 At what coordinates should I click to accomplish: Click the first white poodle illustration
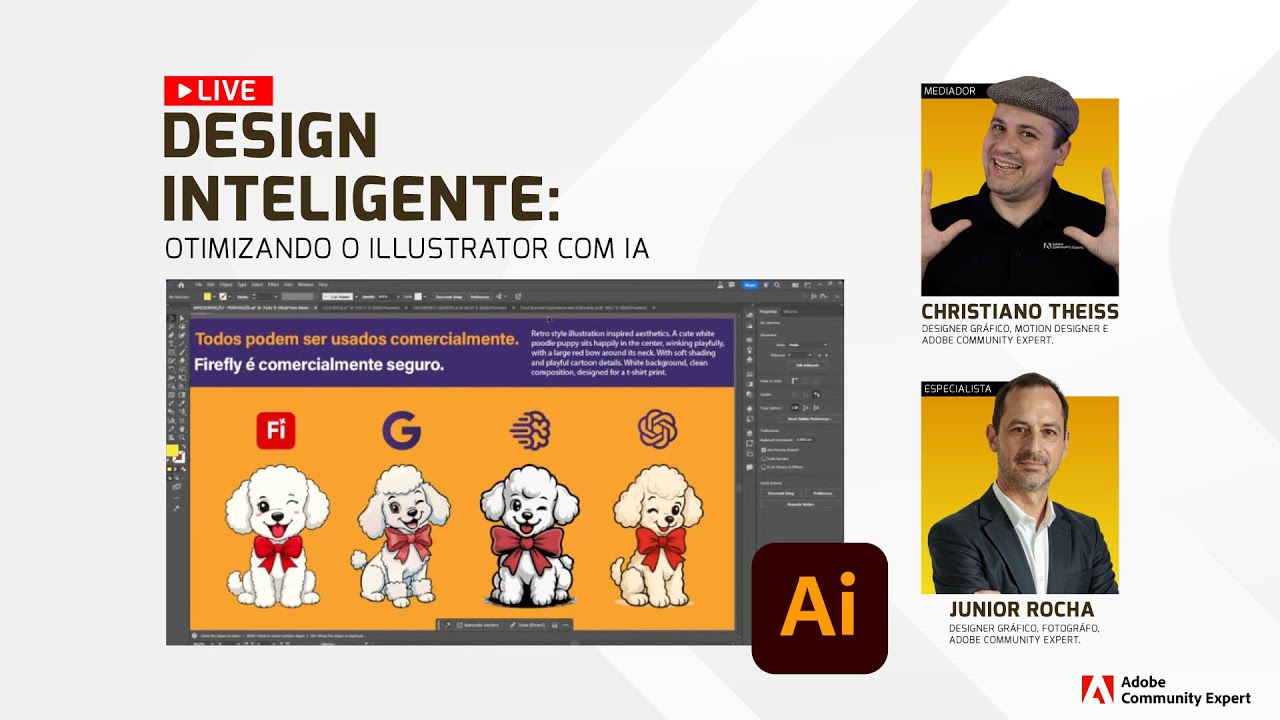(277, 535)
